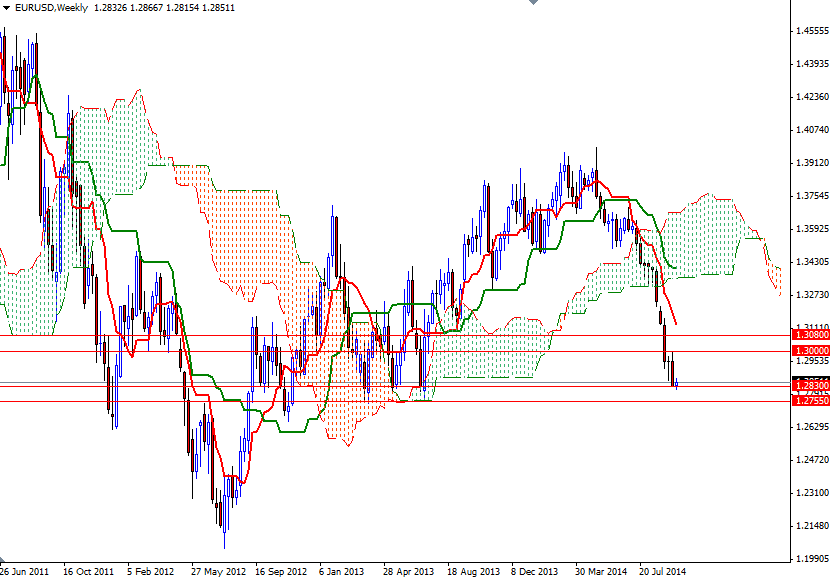Viewport: 830px width, 578px height.
Task: Click the EURUSD,Weekly title label
Action: (x=55, y=8)
